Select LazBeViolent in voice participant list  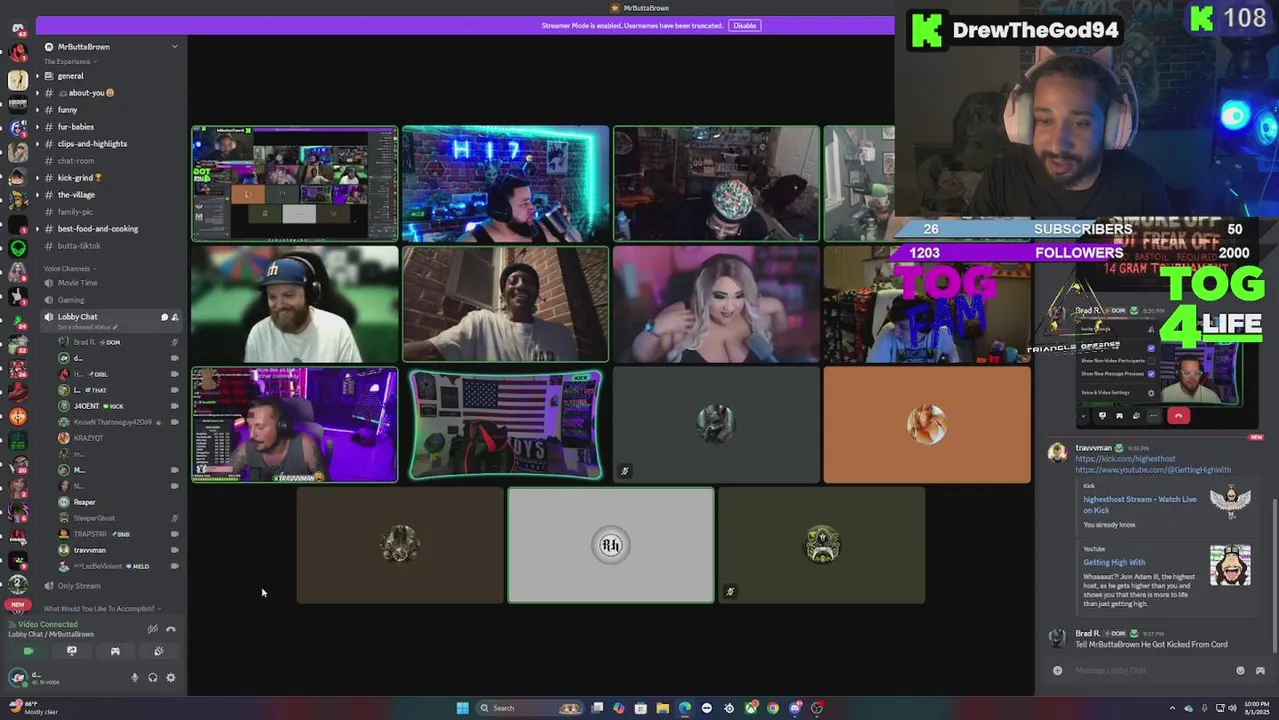[x=118, y=566]
